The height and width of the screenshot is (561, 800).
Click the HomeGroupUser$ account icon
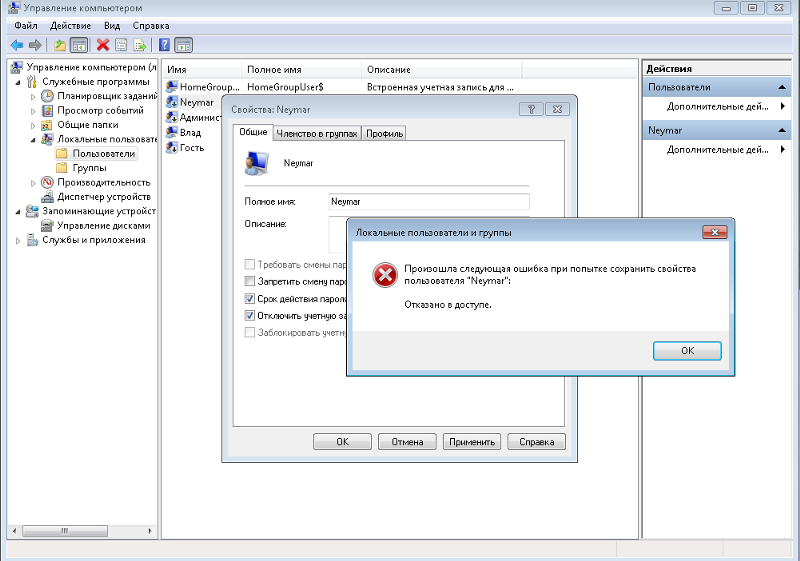172,87
